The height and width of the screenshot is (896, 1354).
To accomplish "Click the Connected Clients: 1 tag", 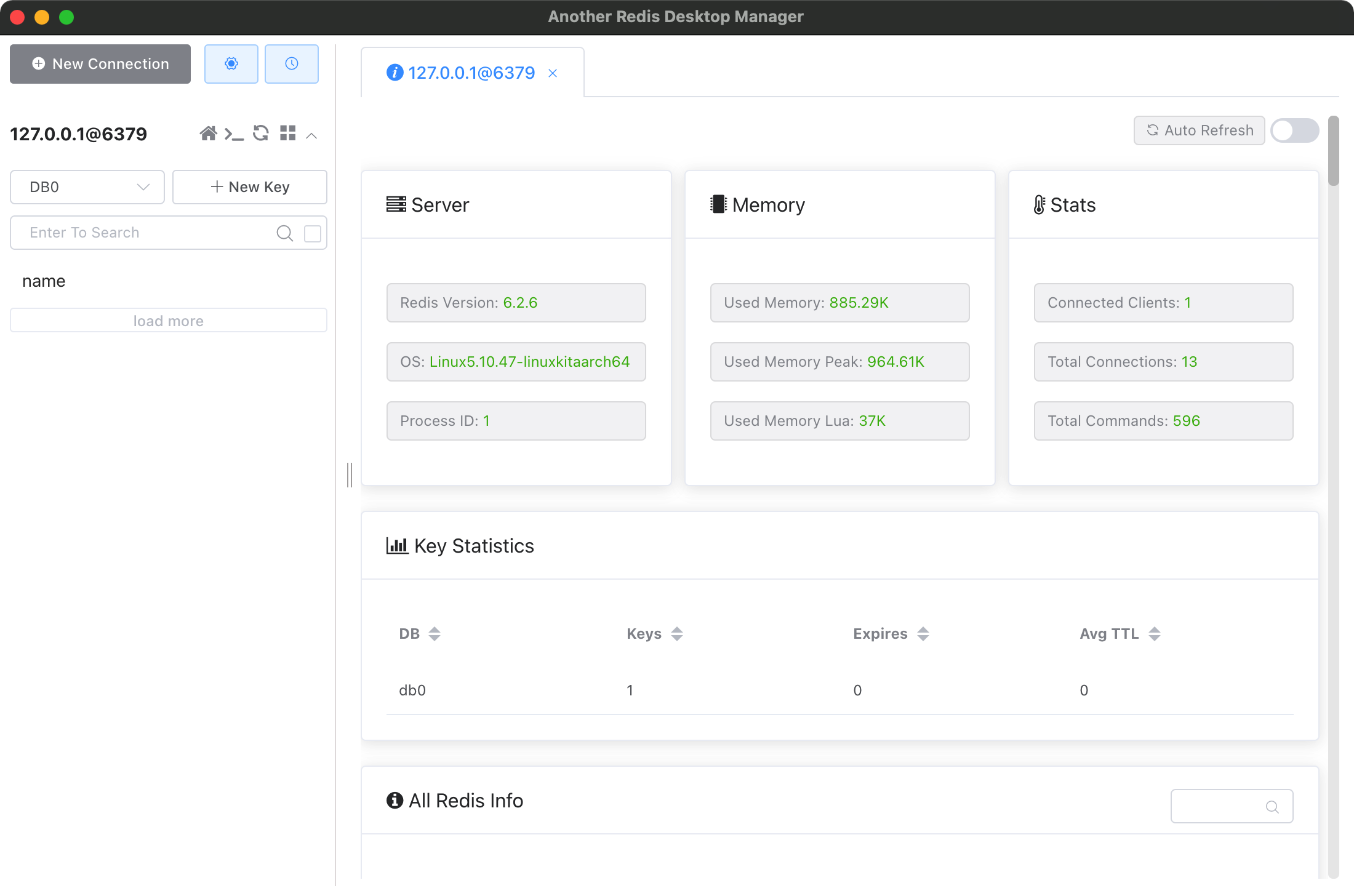I will [x=1163, y=303].
